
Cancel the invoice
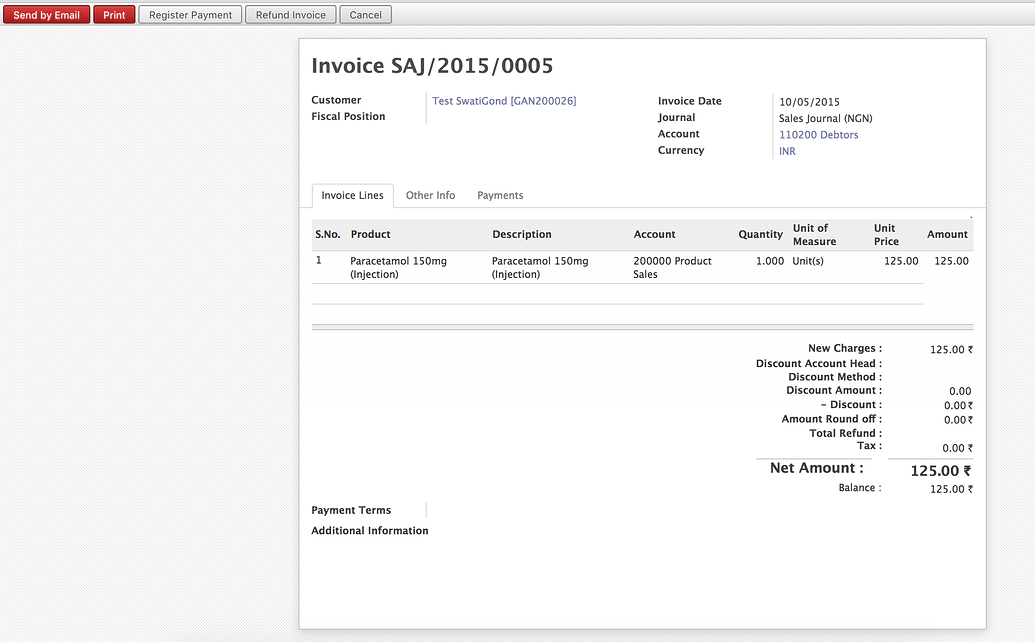pyautogui.click(x=365, y=15)
